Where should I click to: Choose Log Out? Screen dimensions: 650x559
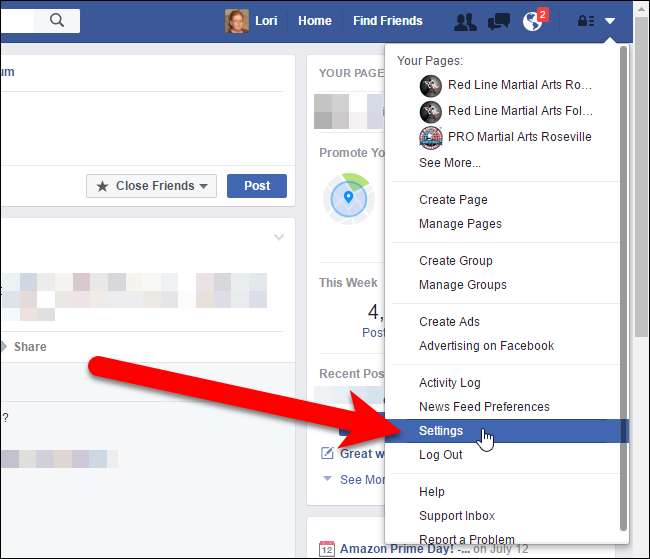[440, 455]
